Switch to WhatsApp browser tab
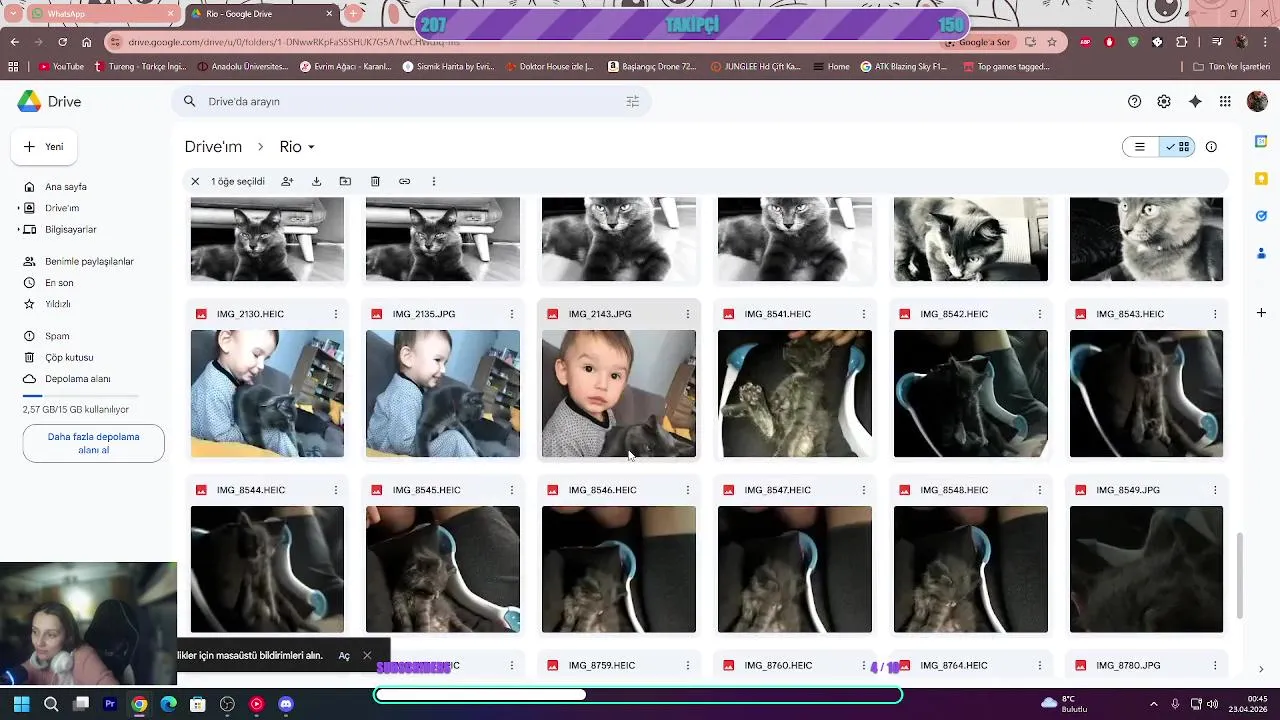 tap(100, 14)
